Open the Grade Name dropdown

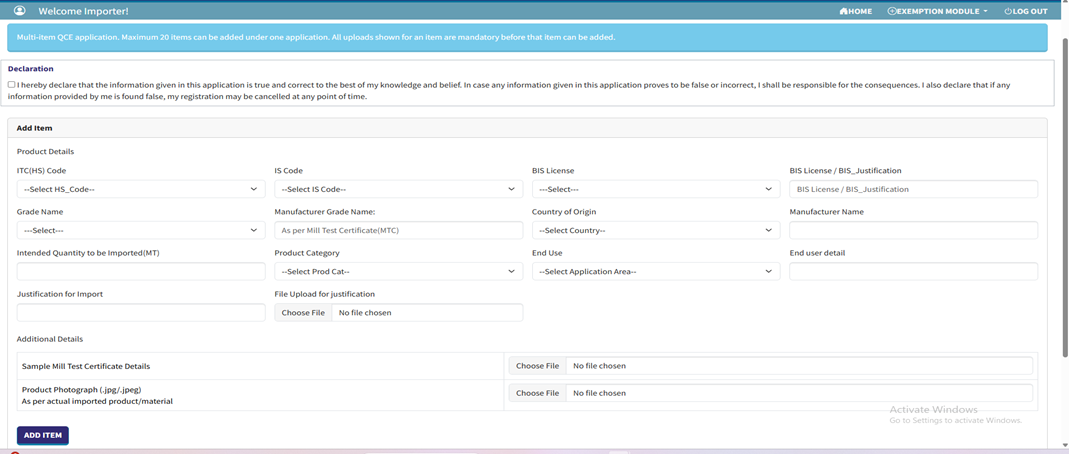click(x=141, y=230)
